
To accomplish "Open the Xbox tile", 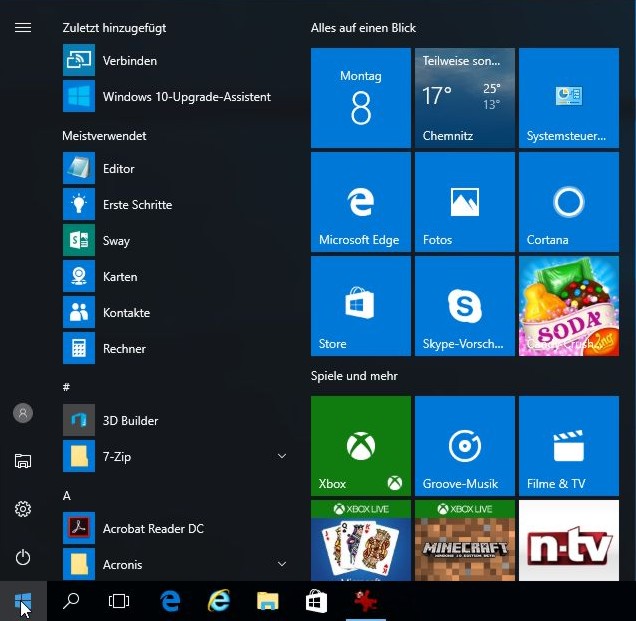I will pos(361,446).
